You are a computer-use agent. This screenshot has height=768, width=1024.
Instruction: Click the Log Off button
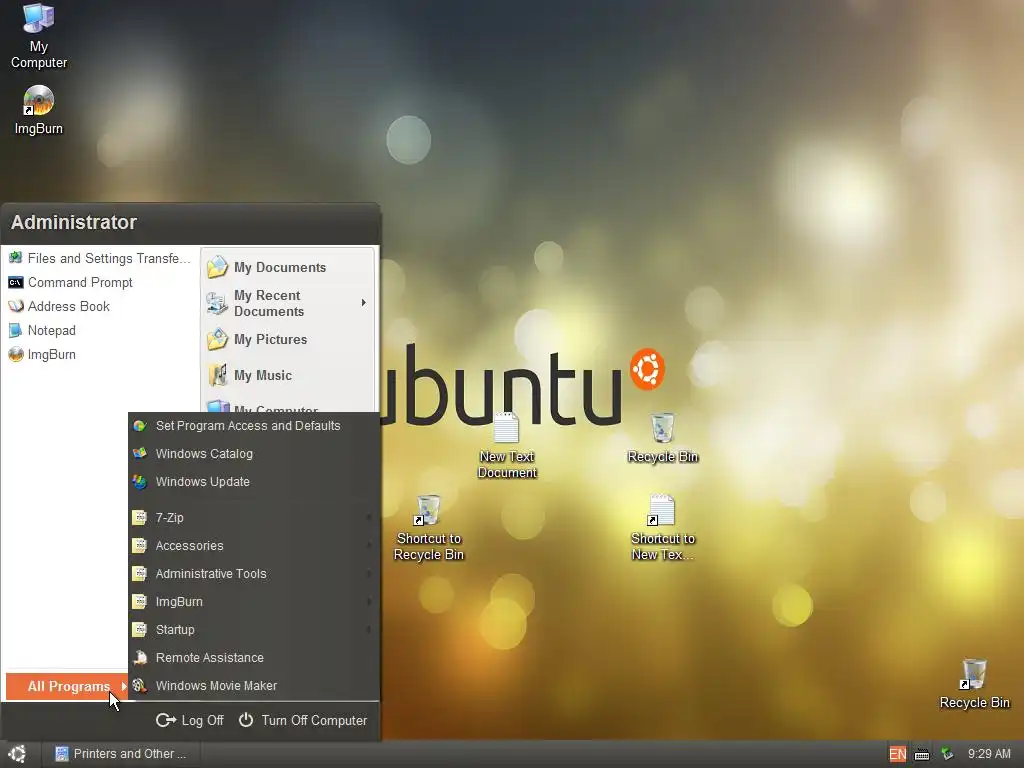click(x=189, y=720)
